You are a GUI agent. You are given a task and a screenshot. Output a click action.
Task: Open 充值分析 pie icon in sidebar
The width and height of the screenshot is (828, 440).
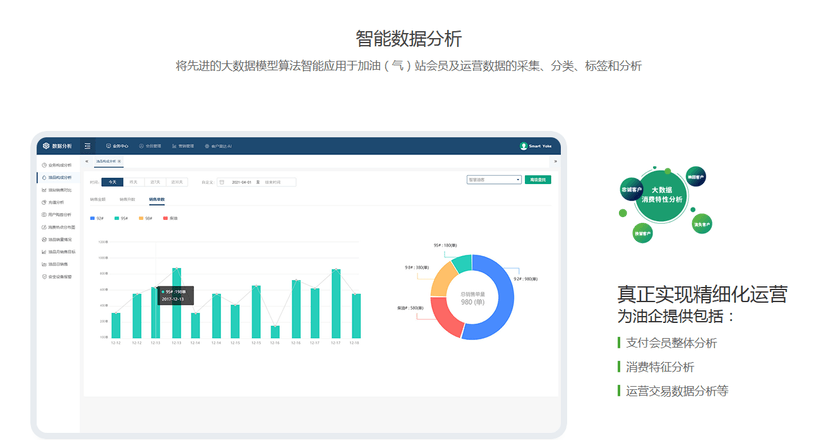click(44, 202)
